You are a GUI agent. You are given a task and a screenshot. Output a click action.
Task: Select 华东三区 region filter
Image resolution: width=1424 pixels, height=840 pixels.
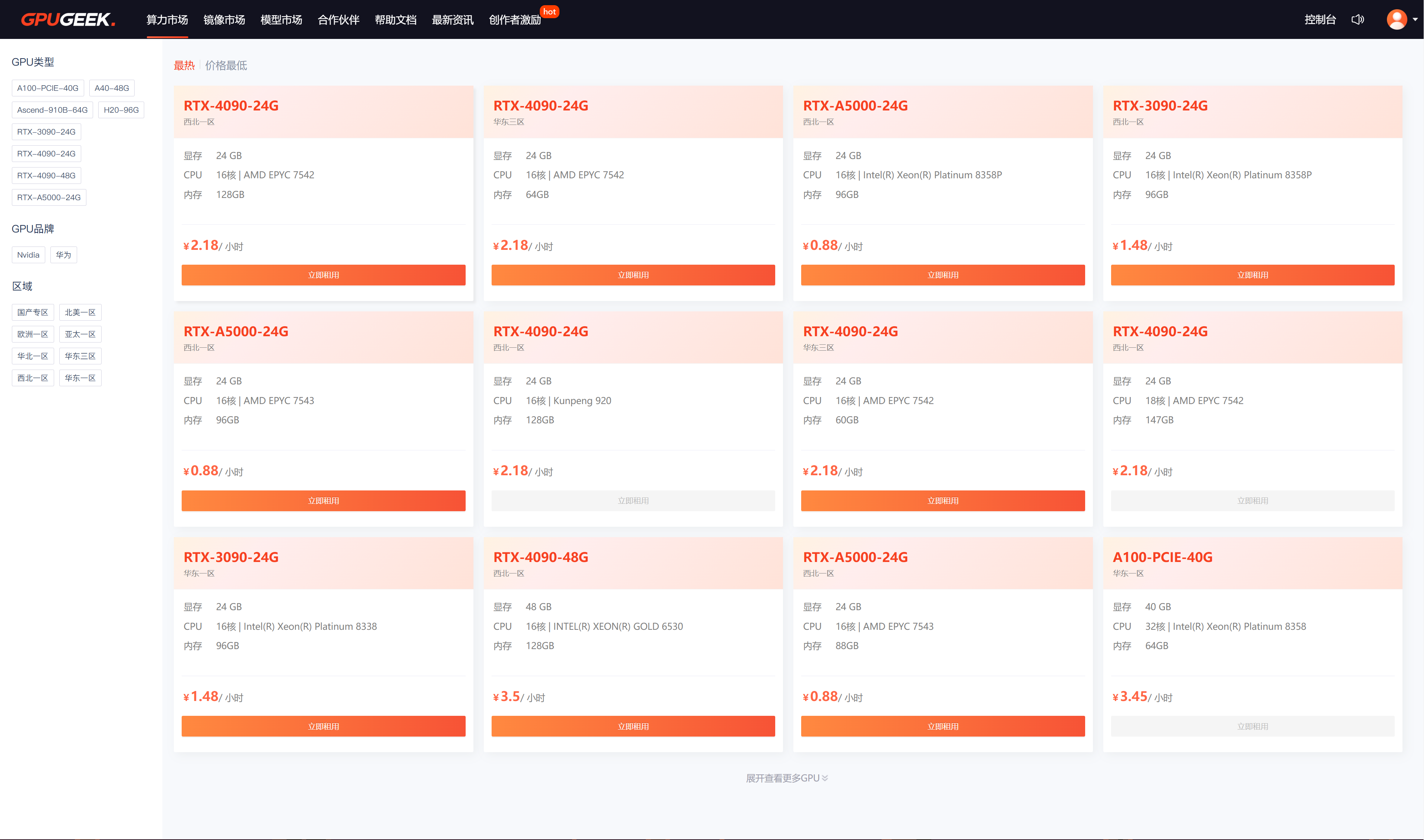[80, 356]
